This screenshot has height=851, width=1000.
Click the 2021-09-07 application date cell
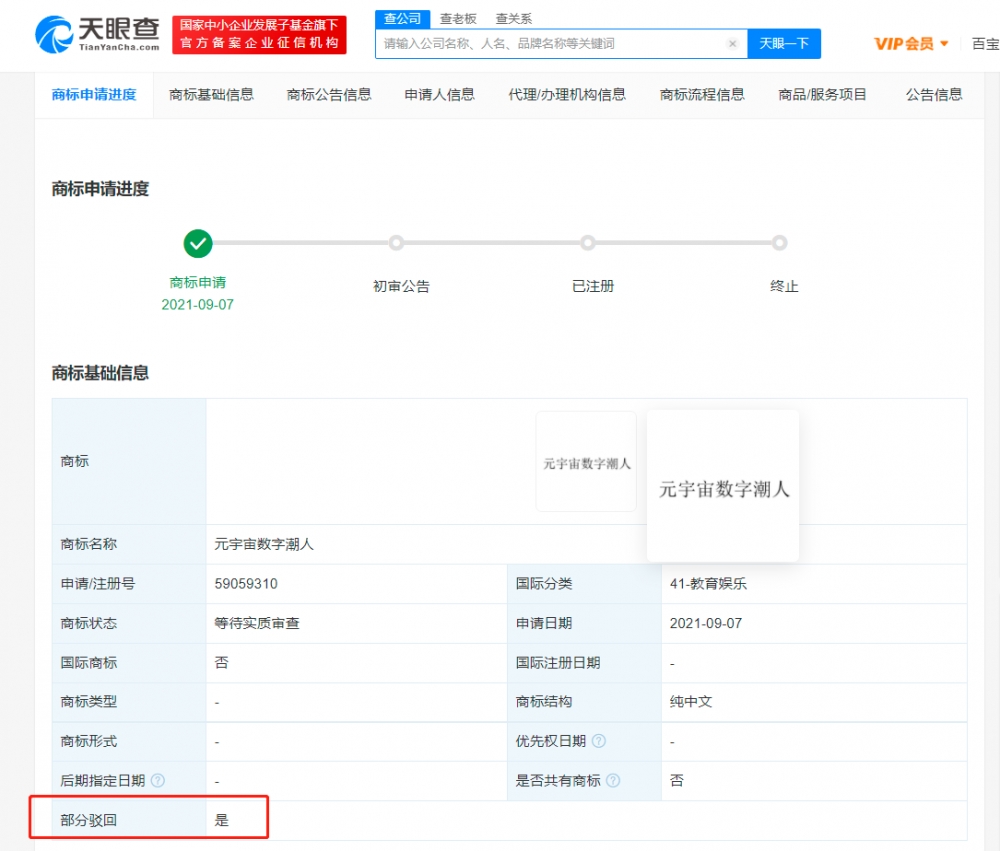tap(706, 623)
